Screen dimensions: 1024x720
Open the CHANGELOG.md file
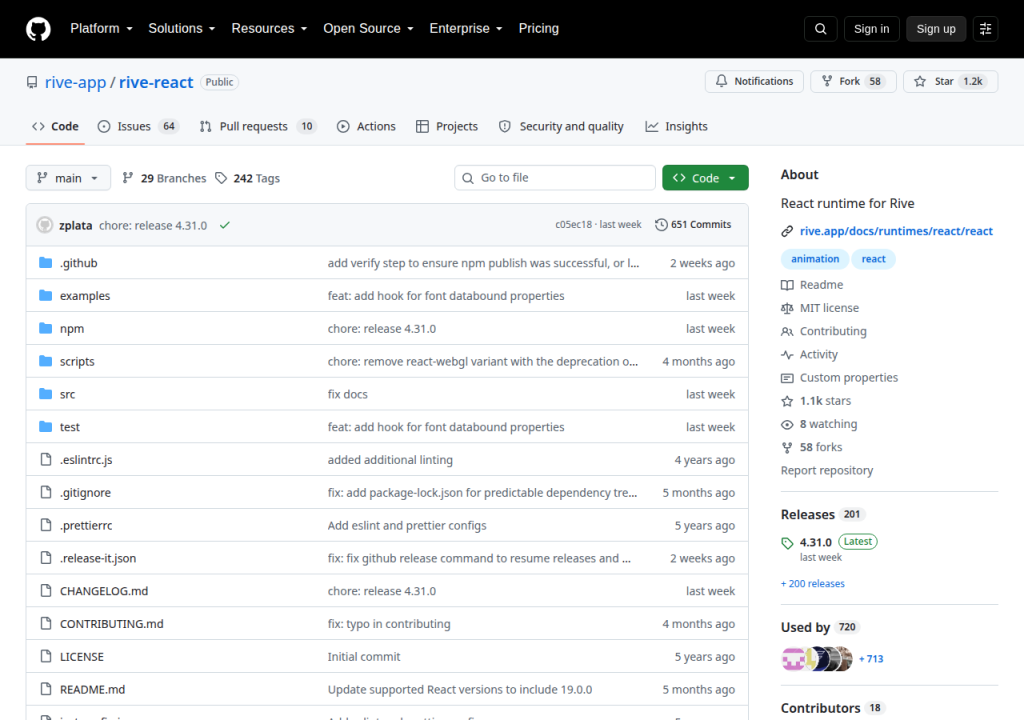point(104,591)
